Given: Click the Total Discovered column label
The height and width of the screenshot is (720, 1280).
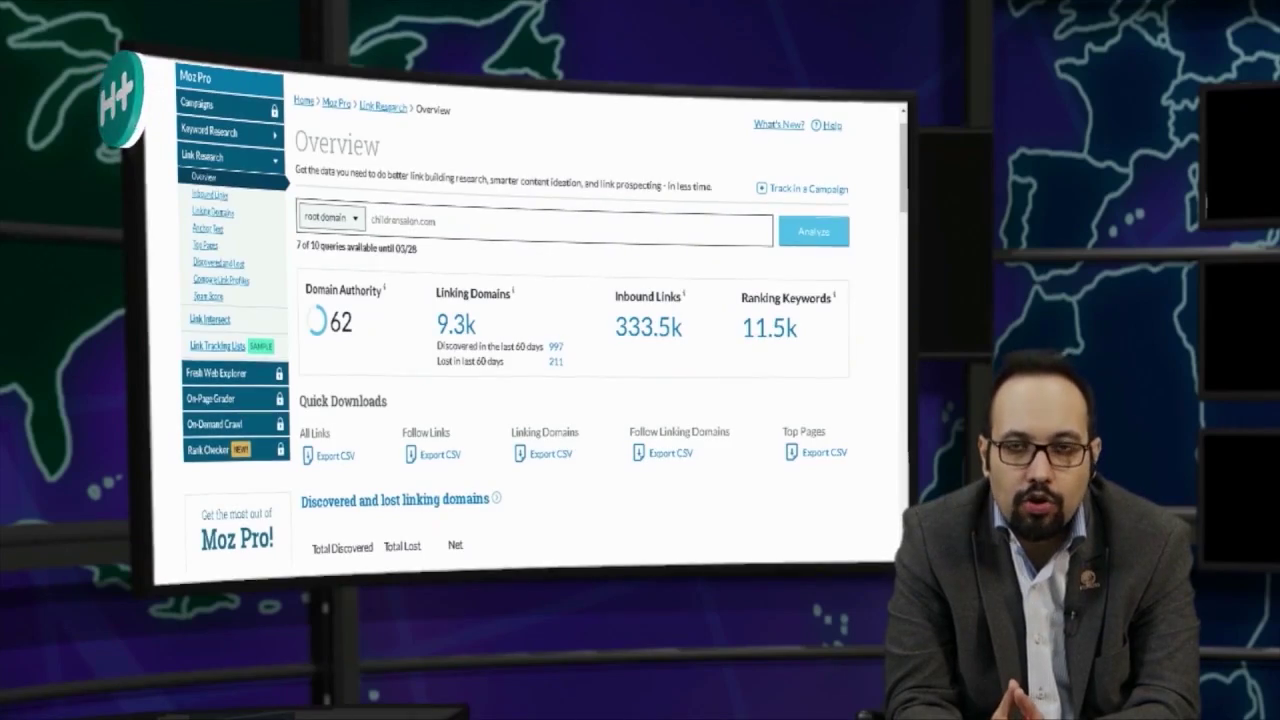Looking at the screenshot, I should point(342,548).
